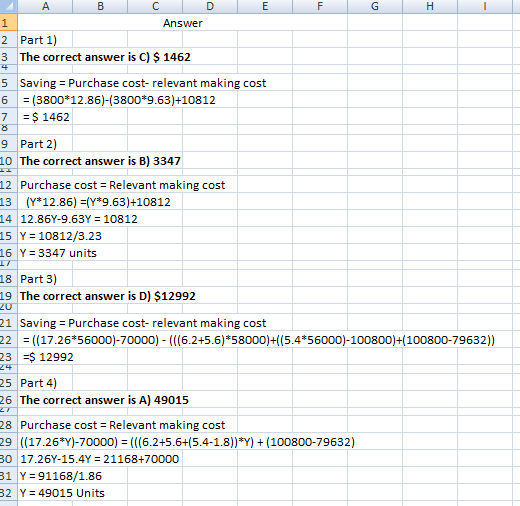The width and height of the screenshot is (520, 506).
Task: Click the '=$ 12992' result cell
Action: click(48, 357)
